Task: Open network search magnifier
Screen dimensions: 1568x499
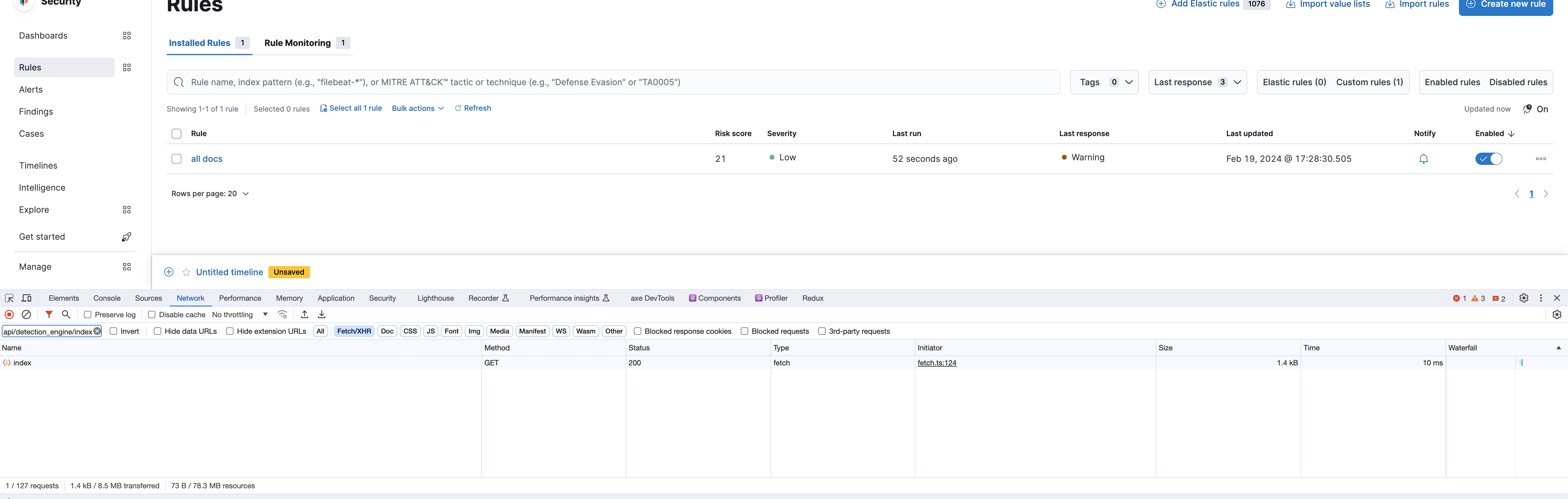Action: tap(66, 315)
